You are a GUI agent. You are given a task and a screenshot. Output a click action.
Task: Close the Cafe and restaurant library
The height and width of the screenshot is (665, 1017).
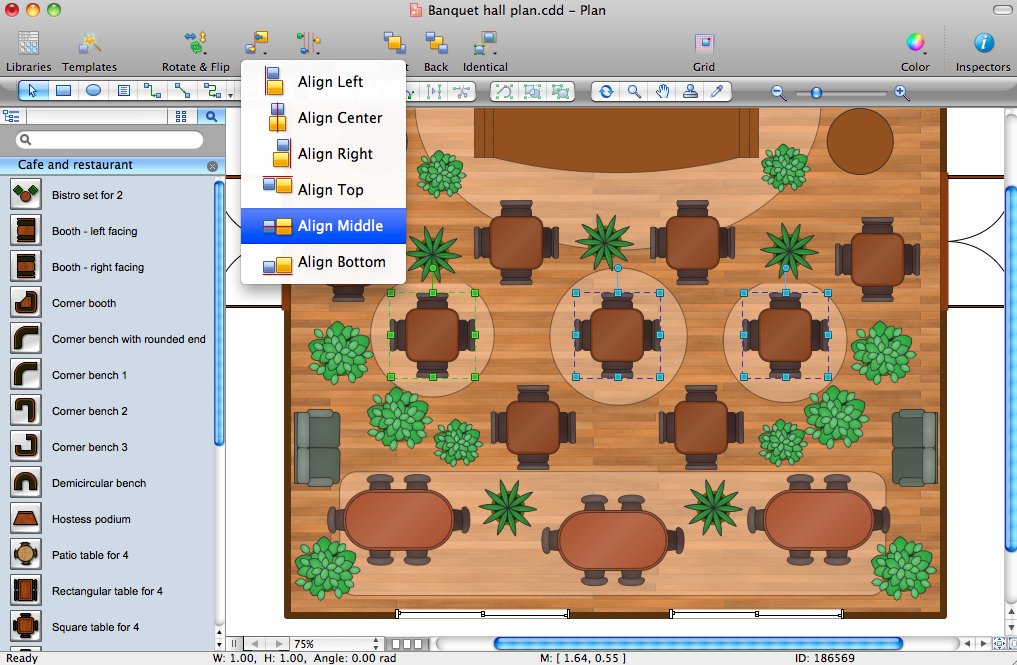212,166
